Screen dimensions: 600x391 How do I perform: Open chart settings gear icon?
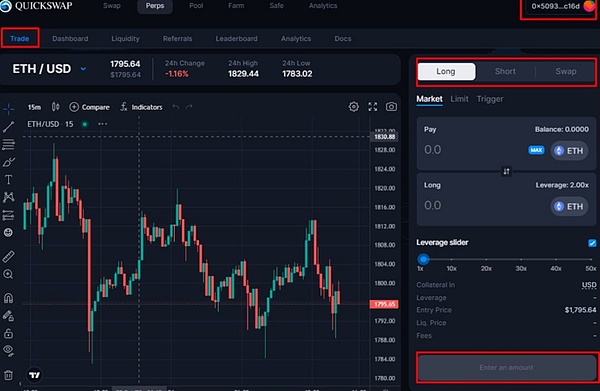tap(354, 107)
